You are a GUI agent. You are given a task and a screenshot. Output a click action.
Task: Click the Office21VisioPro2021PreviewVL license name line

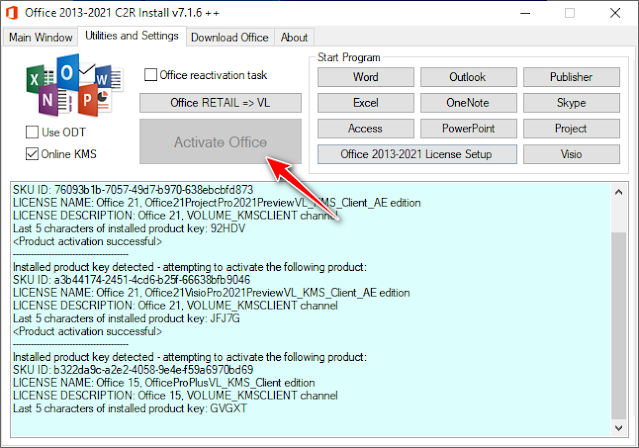211,293
